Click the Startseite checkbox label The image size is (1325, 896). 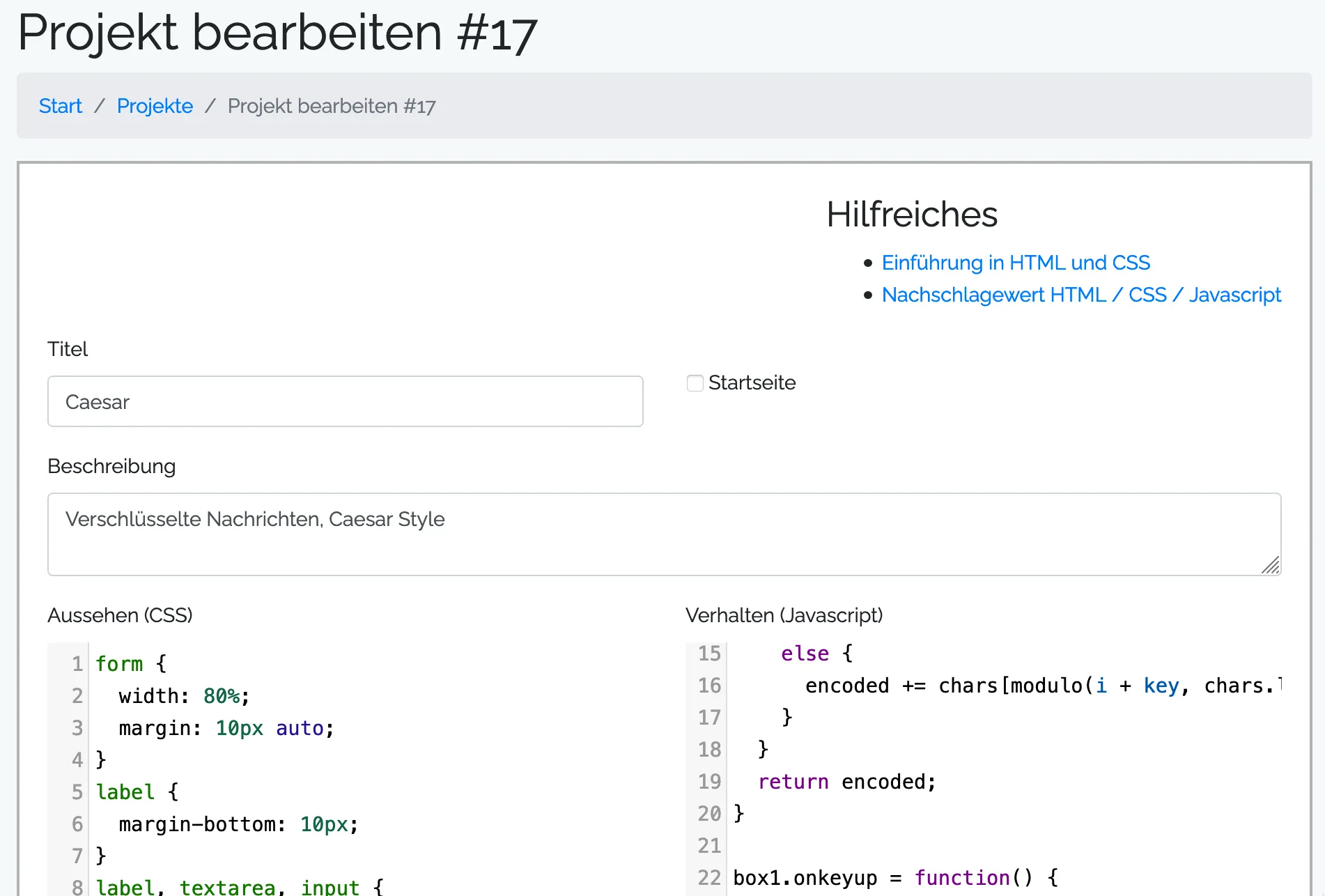point(751,383)
